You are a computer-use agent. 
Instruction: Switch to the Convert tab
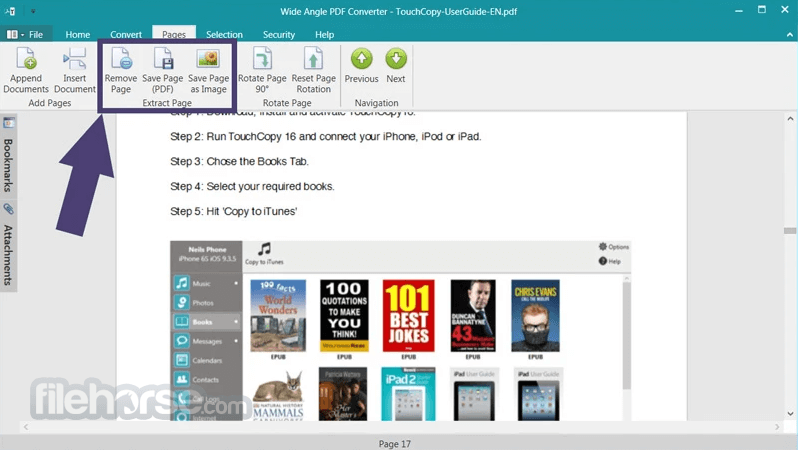point(126,35)
